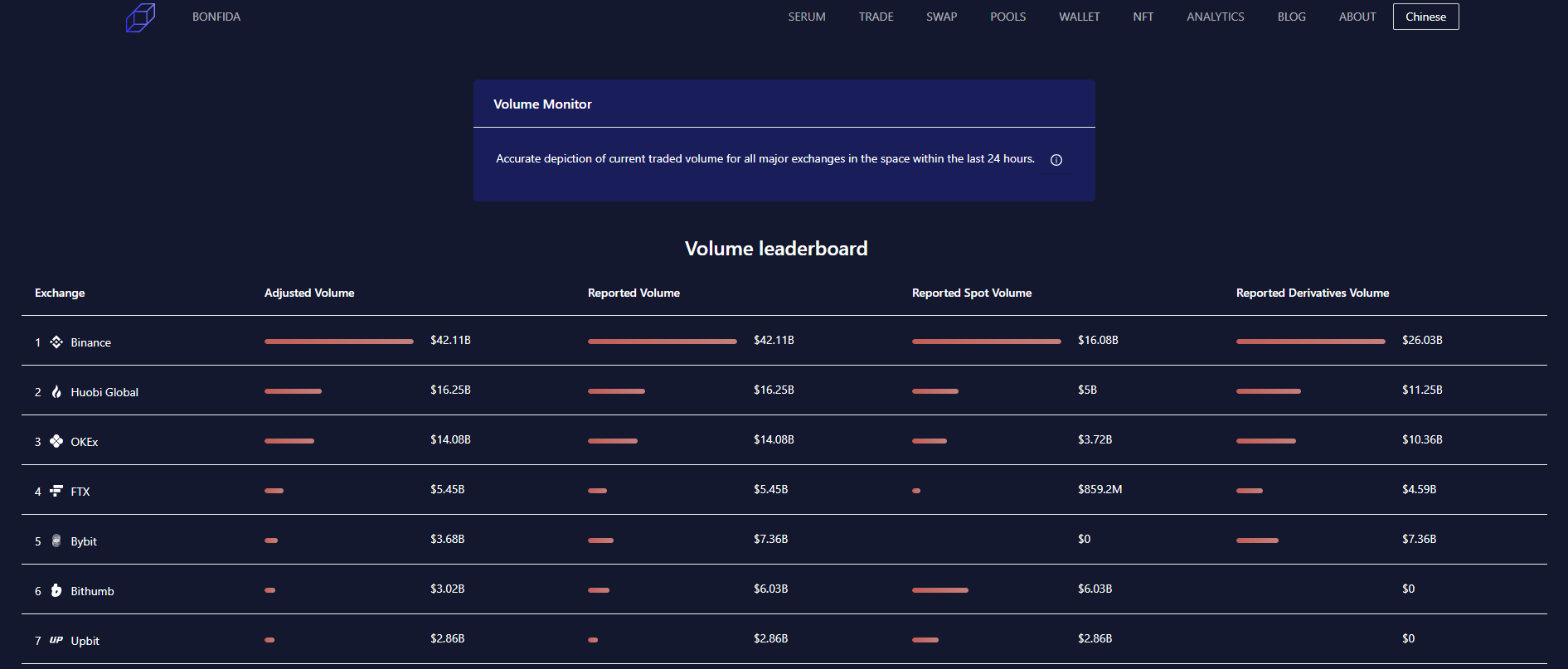
Task: Open the BLOG link
Action: coord(1292,17)
